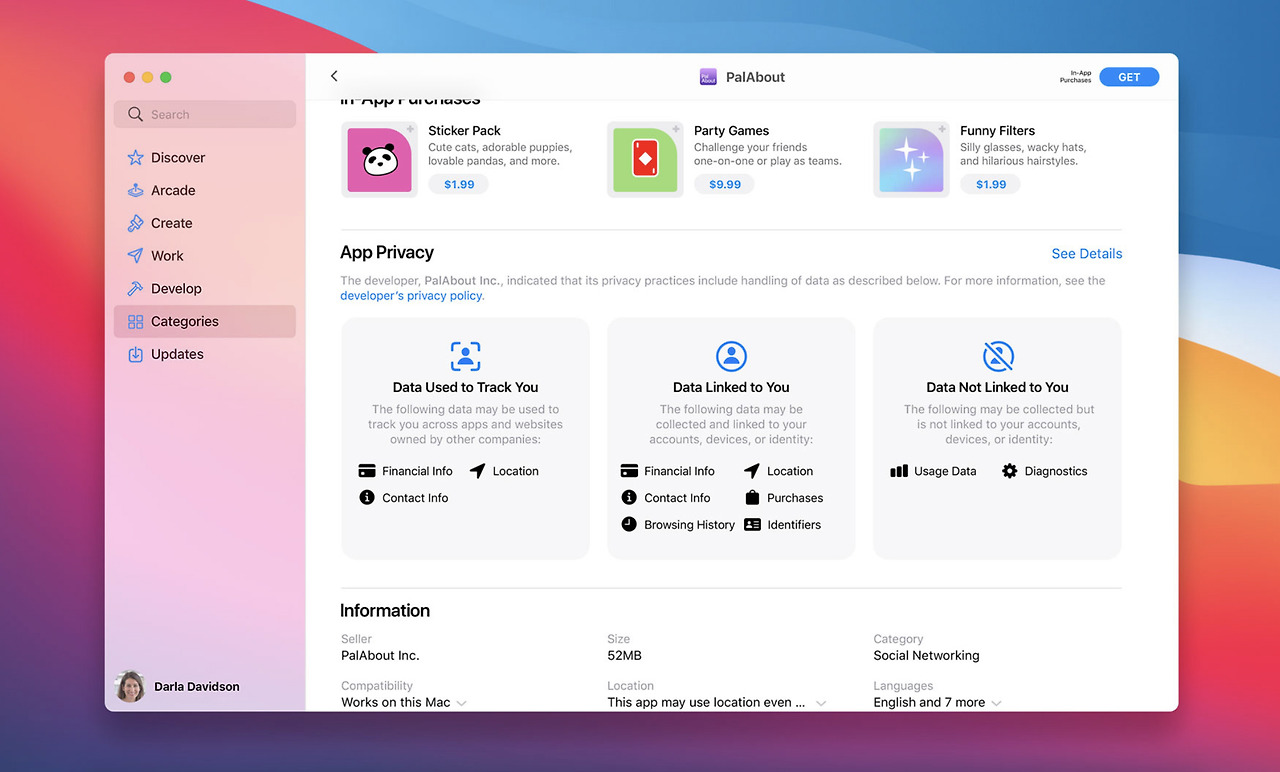Click Darla Davidson's profile picture
The height and width of the screenshot is (772, 1280).
[131, 687]
